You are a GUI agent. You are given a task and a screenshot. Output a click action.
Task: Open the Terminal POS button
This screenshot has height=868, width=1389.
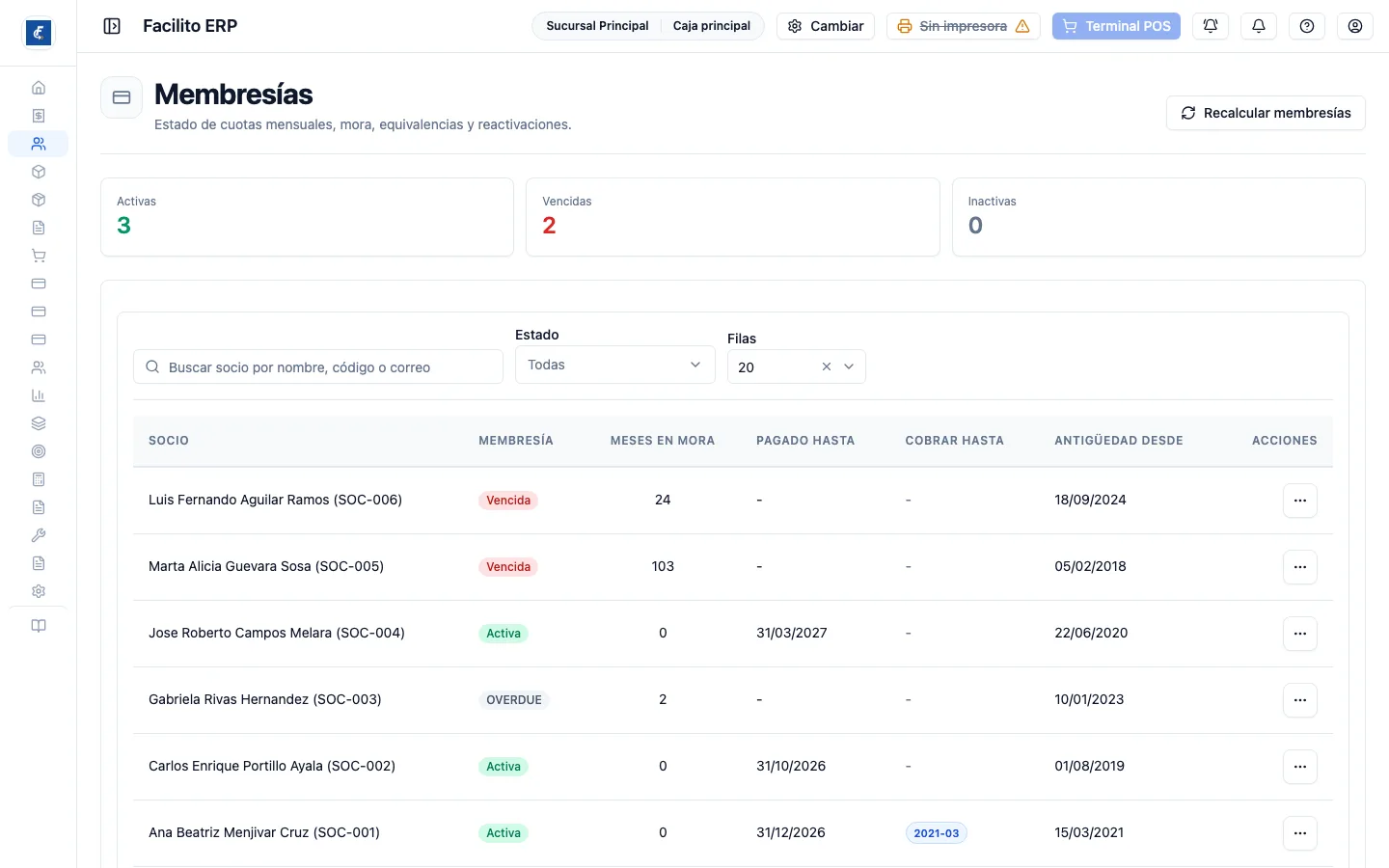tap(1116, 26)
